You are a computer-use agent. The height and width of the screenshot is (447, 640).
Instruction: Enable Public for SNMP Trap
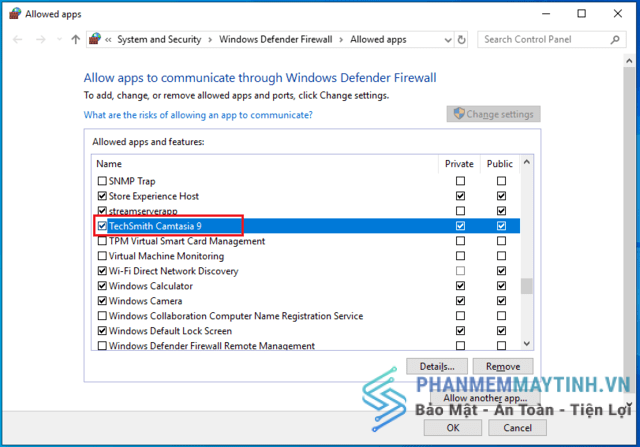(501, 181)
